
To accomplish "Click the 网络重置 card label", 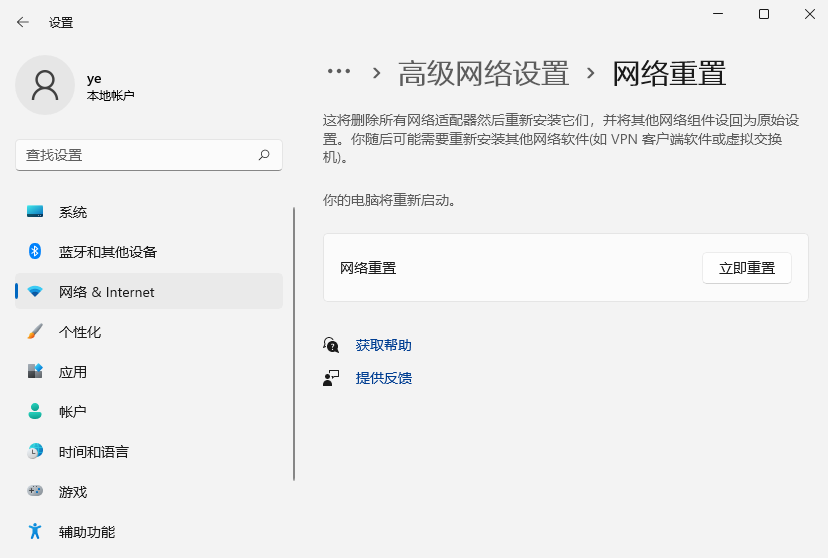I will coord(368,268).
